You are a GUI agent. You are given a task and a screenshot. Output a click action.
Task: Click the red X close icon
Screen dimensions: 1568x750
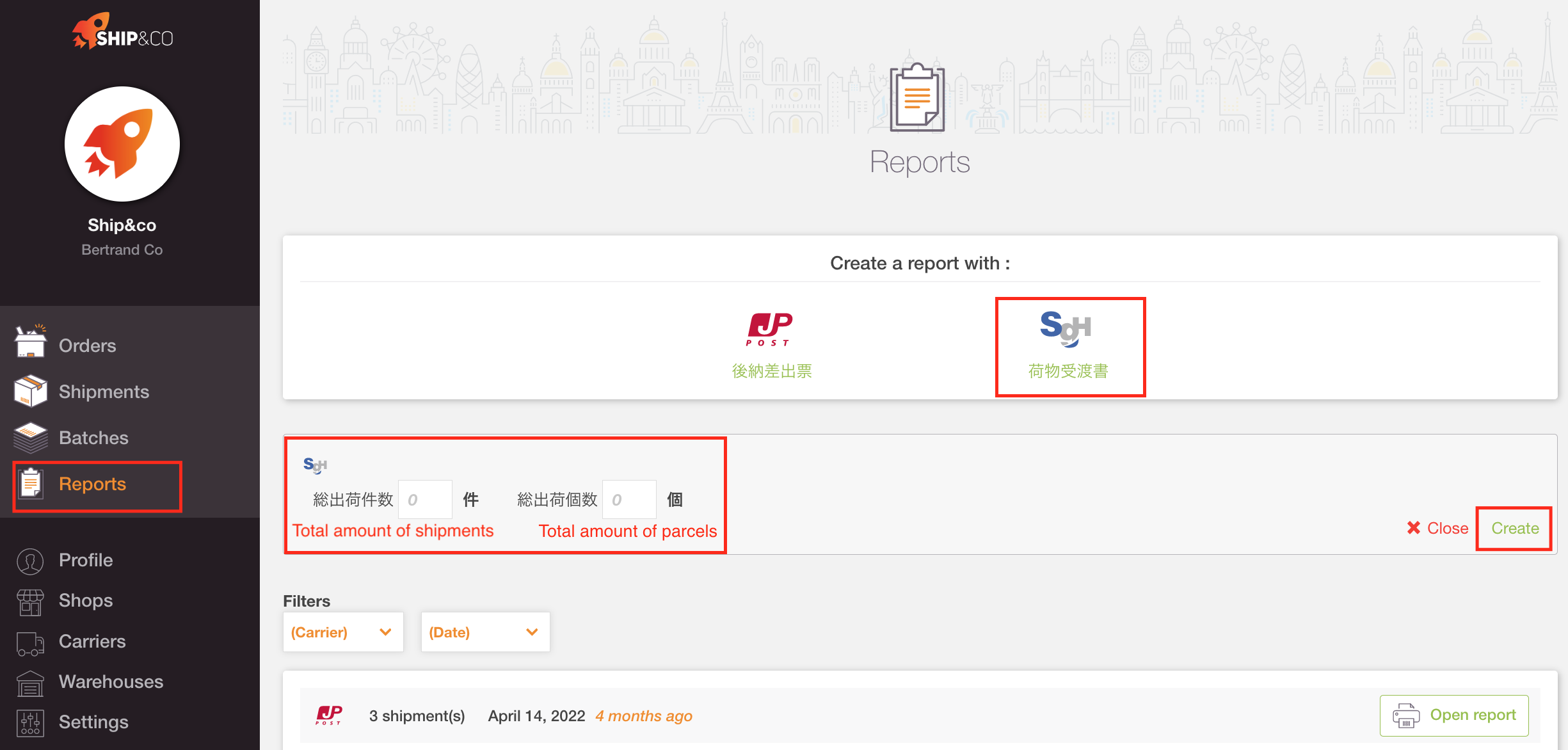click(x=1413, y=528)
